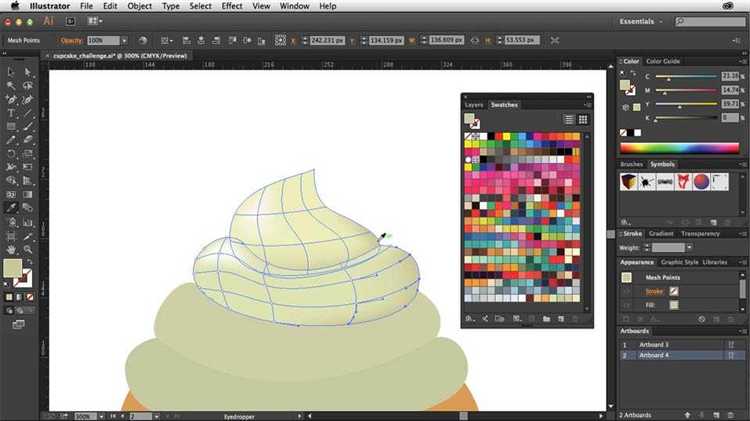Open the Opacity dropdown arrow

124,41
